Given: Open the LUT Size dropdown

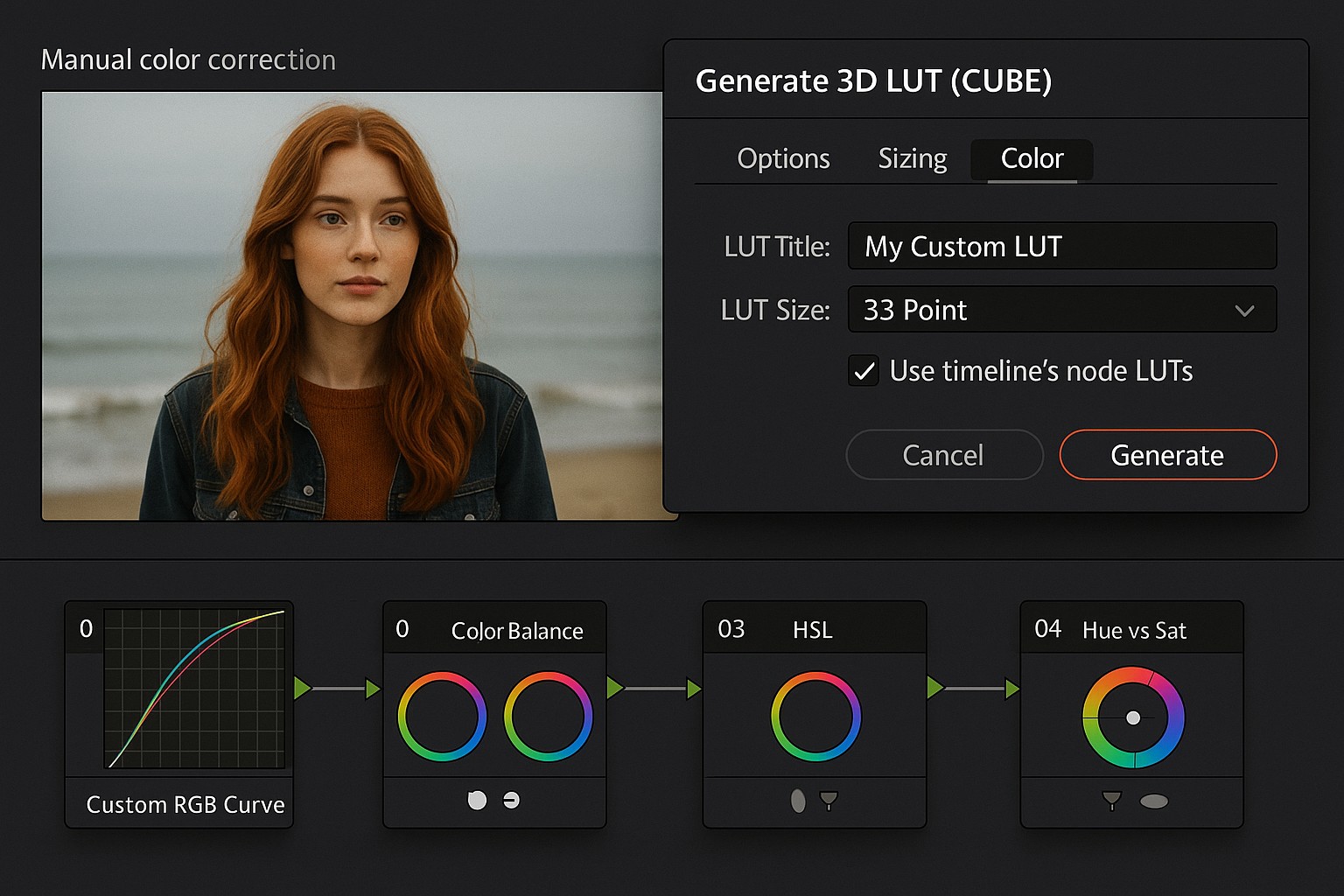Looking at the screenshot, I should [1061, 310].
